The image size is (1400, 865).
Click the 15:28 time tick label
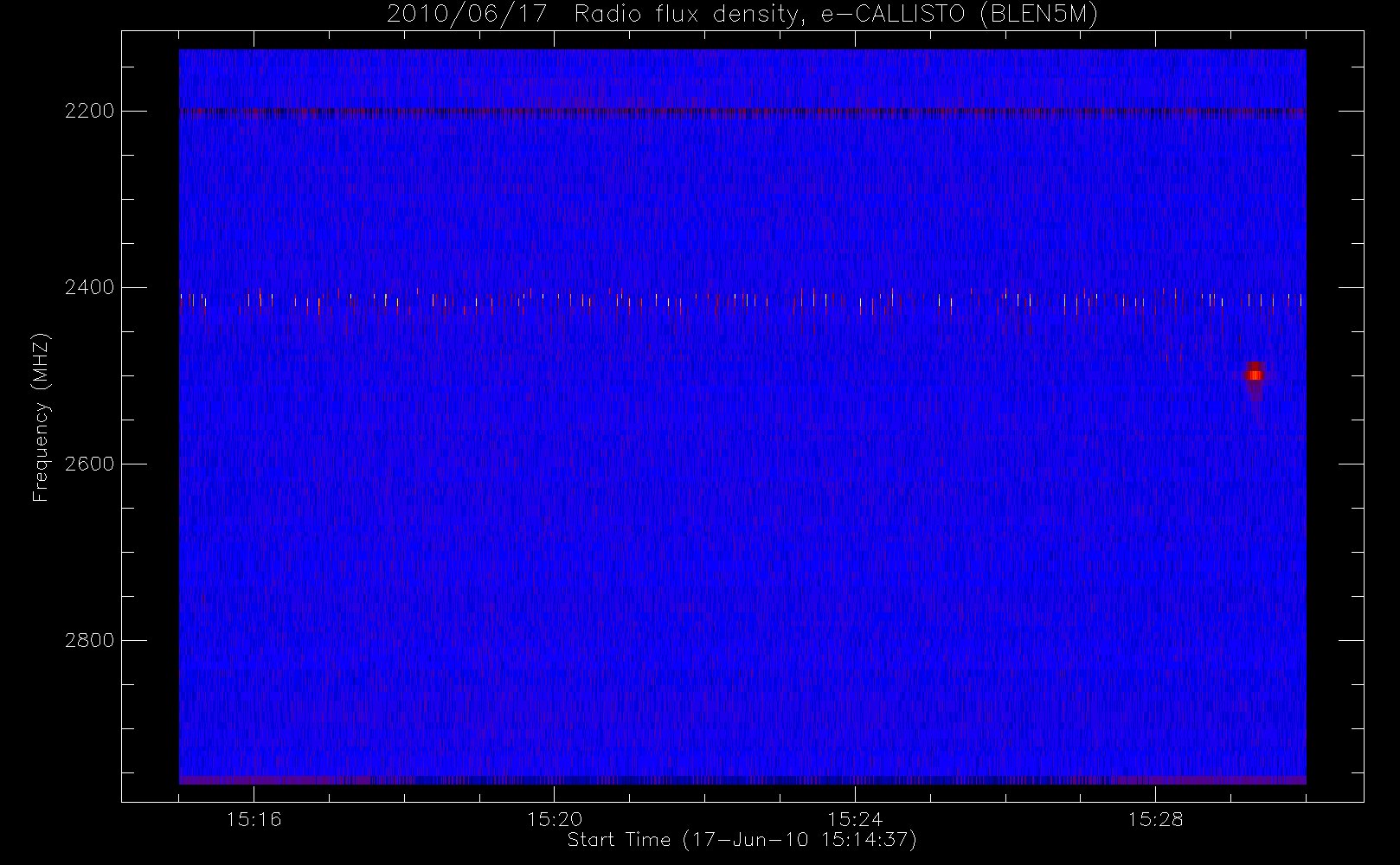tap(1155, 819)
